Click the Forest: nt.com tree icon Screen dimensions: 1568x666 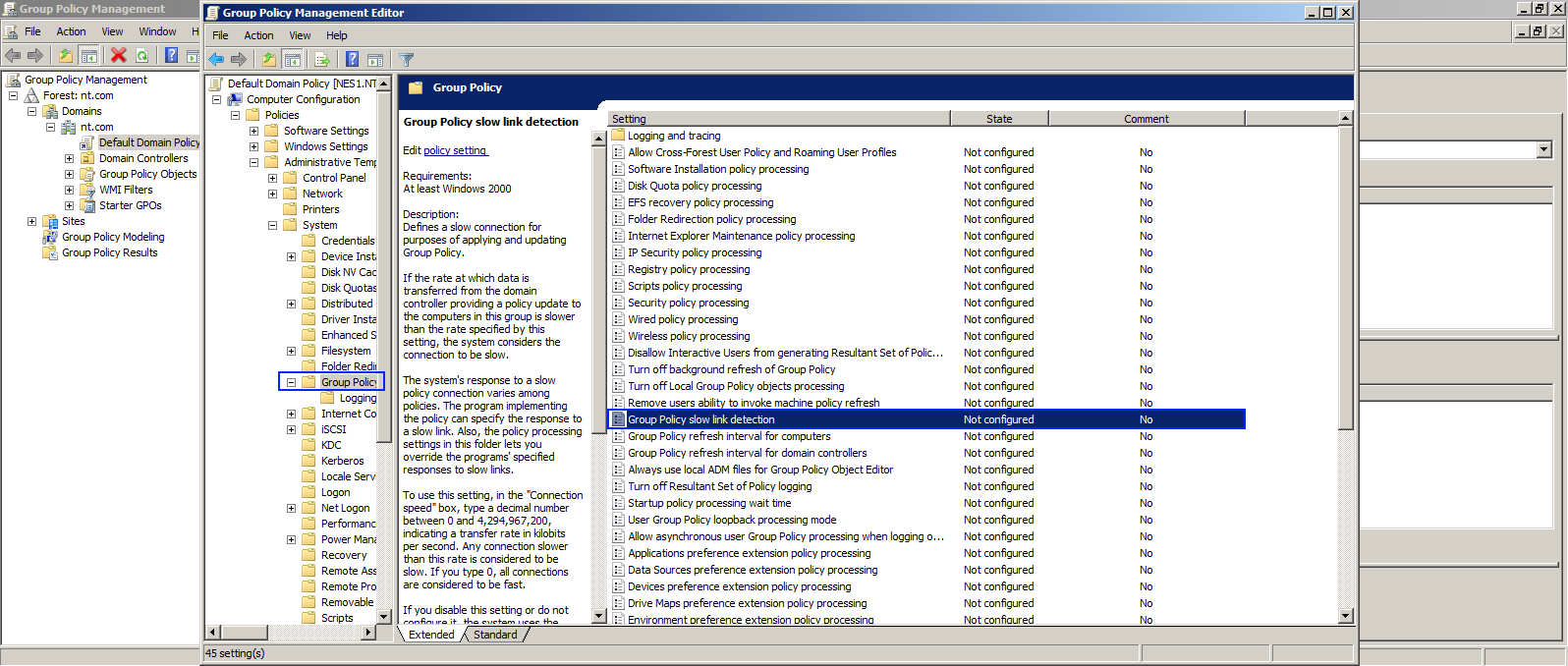click(31, 95)
